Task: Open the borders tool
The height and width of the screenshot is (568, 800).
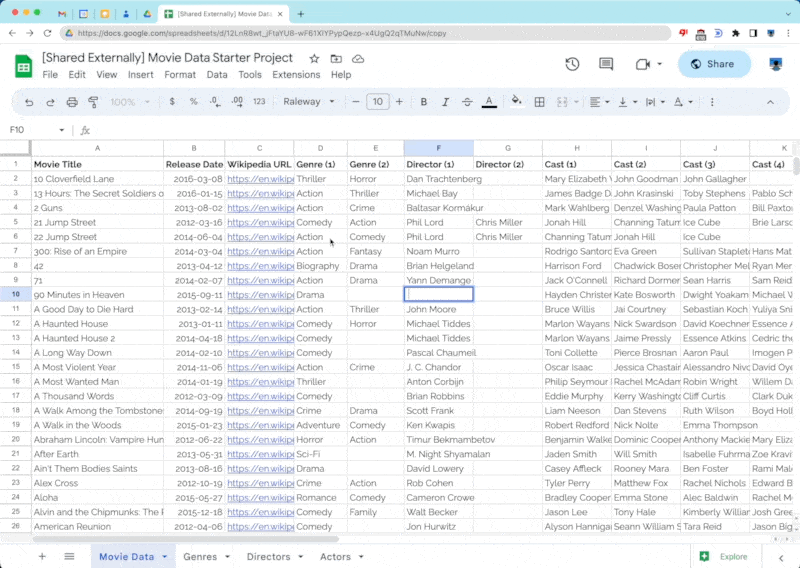Action: pyautogui.click(x=539, y=102)
